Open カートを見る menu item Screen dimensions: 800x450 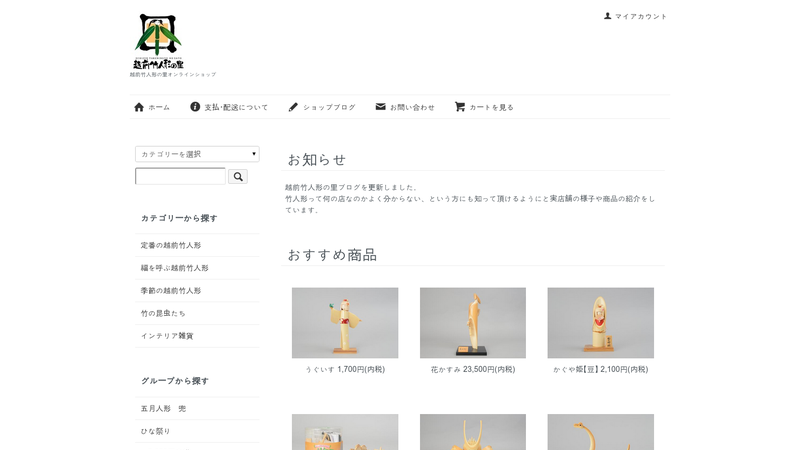pyautogui.click(x=491, y=107)
